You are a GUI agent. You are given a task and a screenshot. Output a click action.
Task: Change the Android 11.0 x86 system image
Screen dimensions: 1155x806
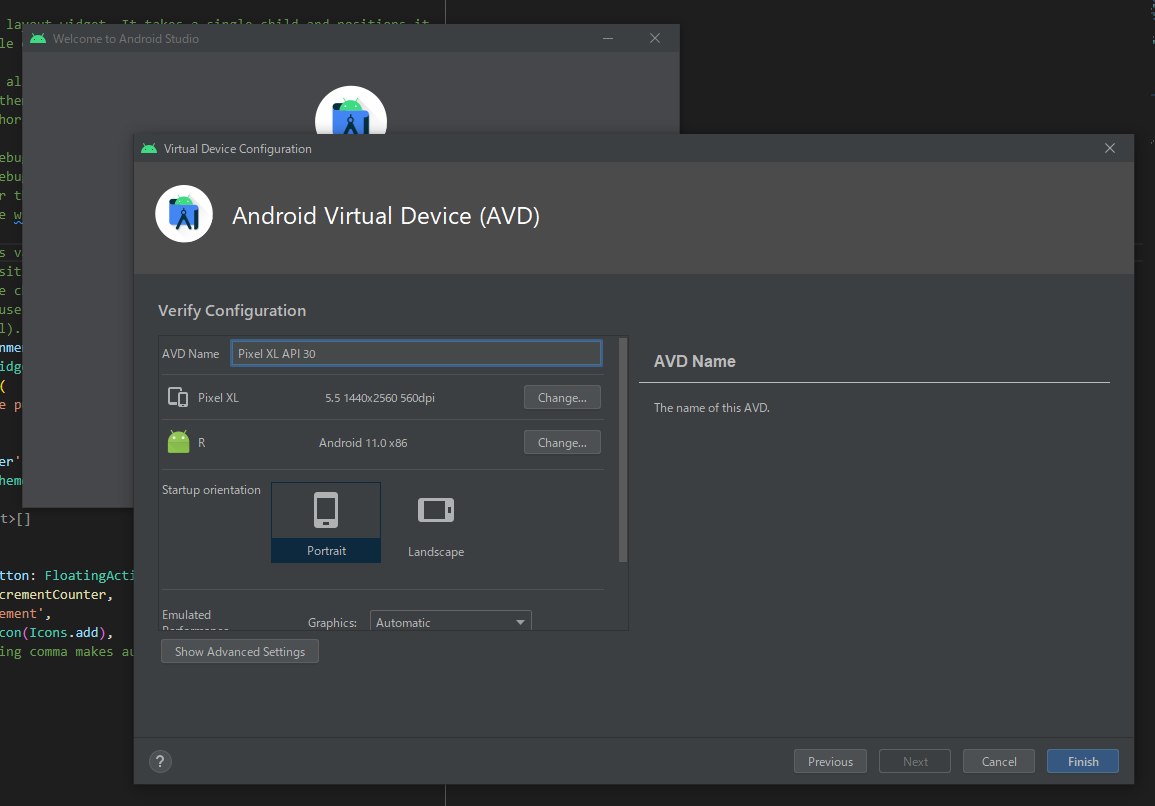(562, 442)
